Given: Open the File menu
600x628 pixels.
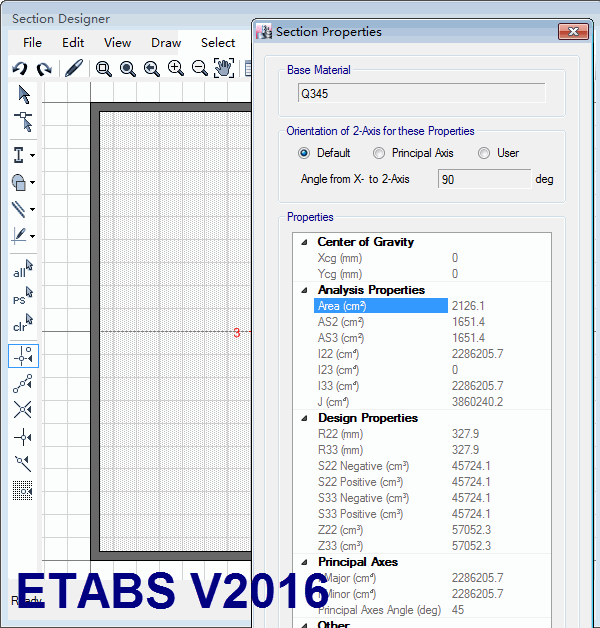Looking at the screenshot, I should (32, 43).
